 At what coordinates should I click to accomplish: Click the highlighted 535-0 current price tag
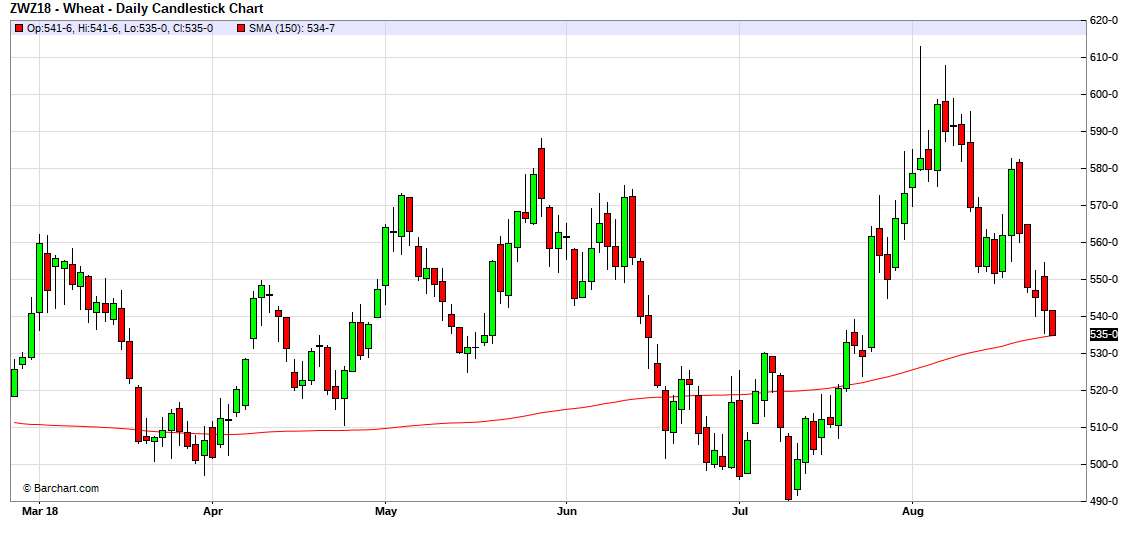pos(1103,334)
